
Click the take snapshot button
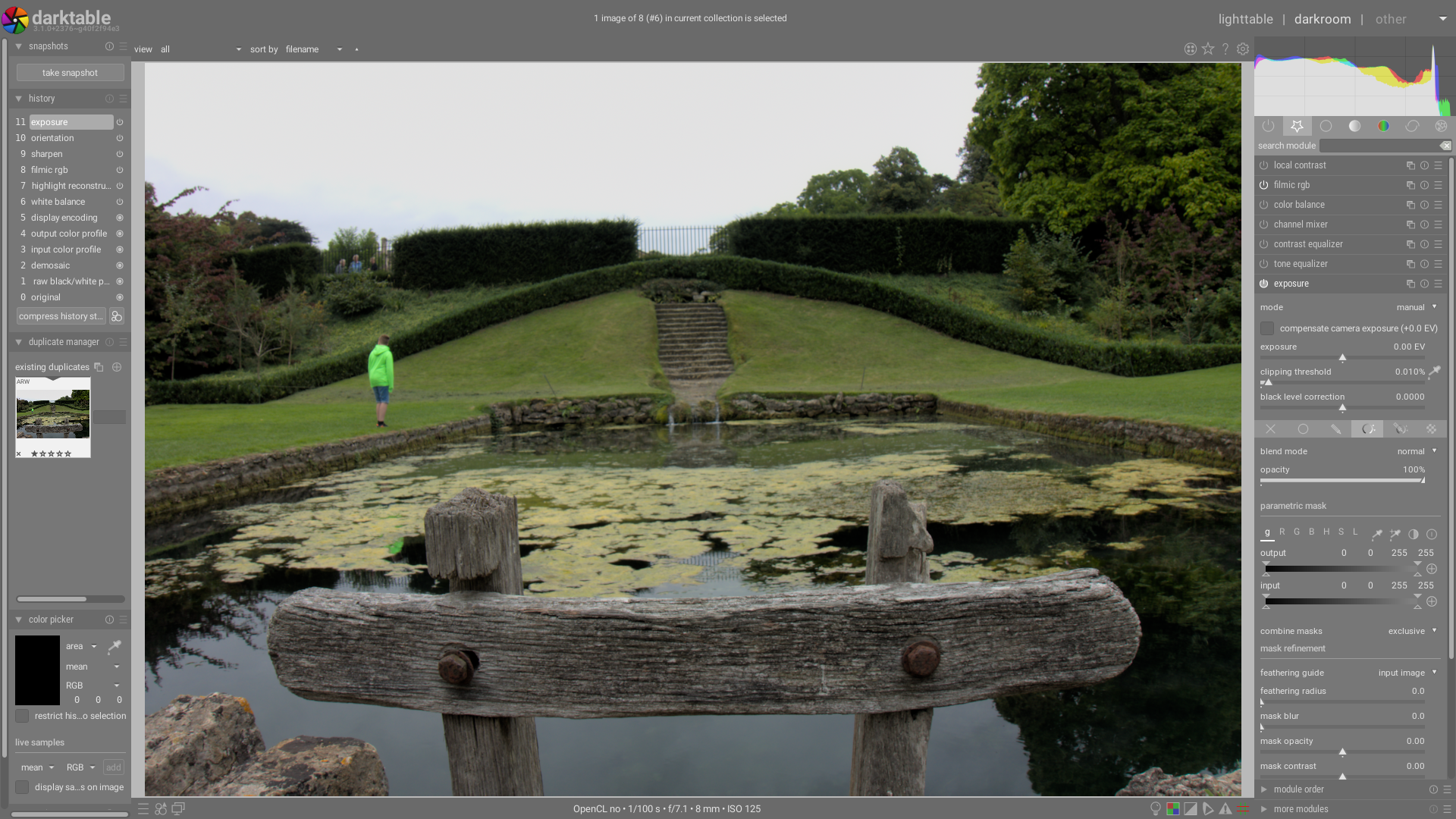pos(70,73)
